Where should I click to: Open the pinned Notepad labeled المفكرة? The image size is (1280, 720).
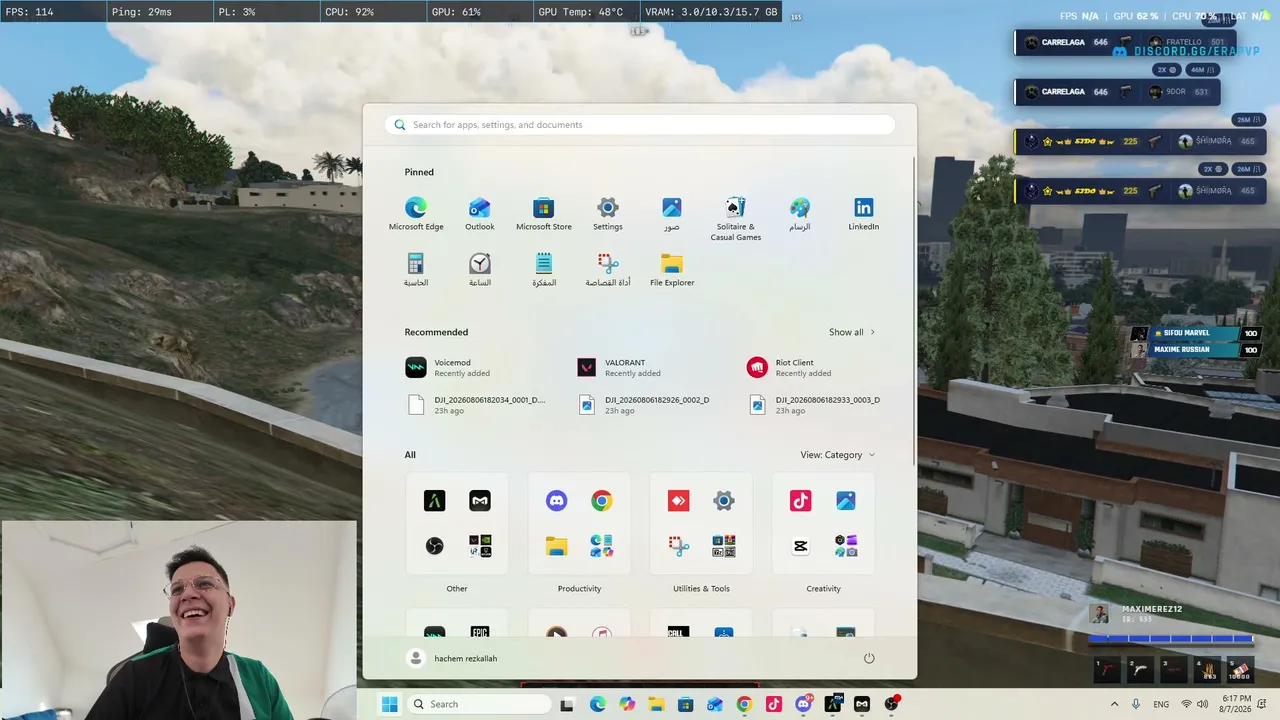544,270
